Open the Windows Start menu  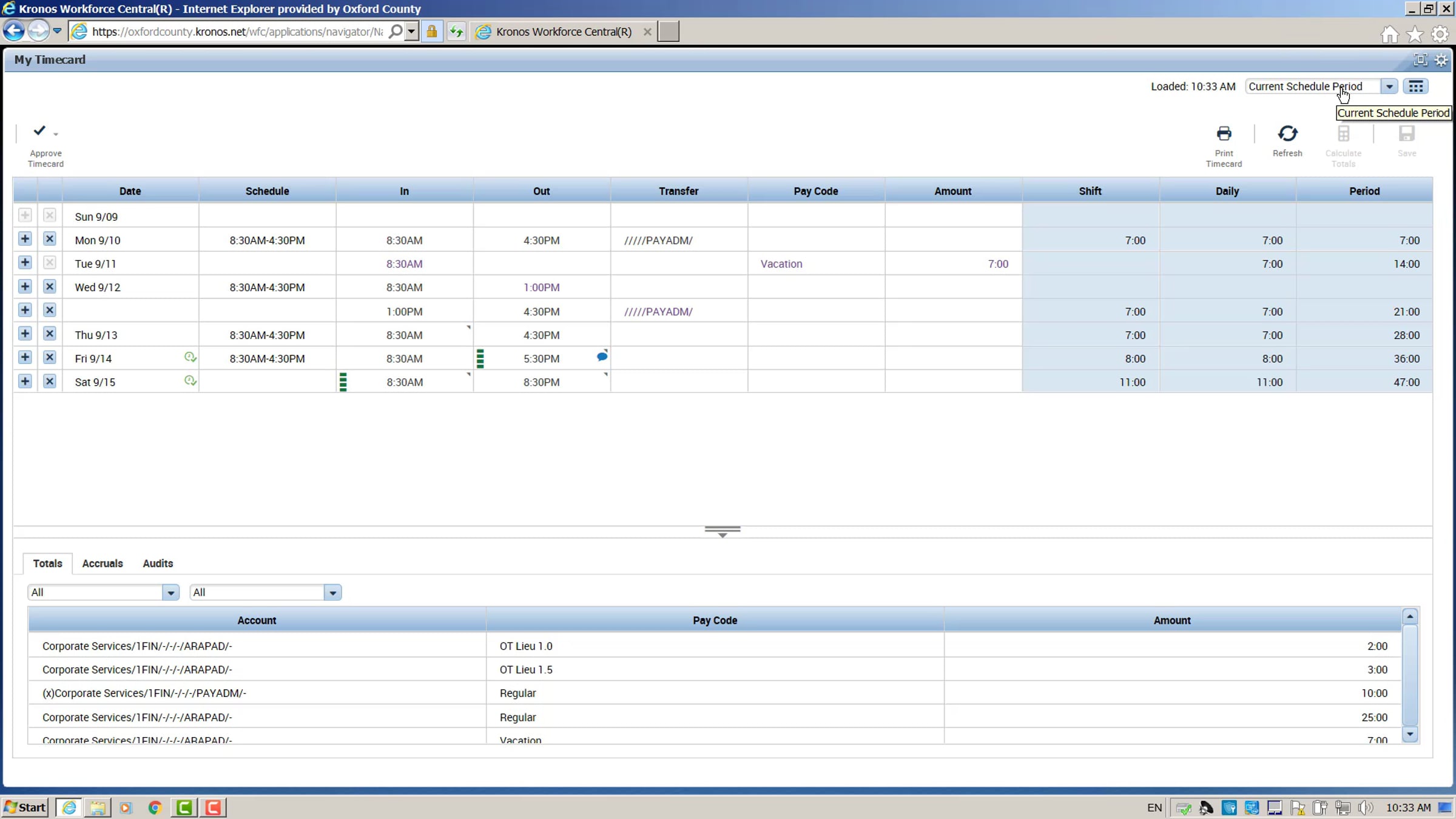point(25,807)
